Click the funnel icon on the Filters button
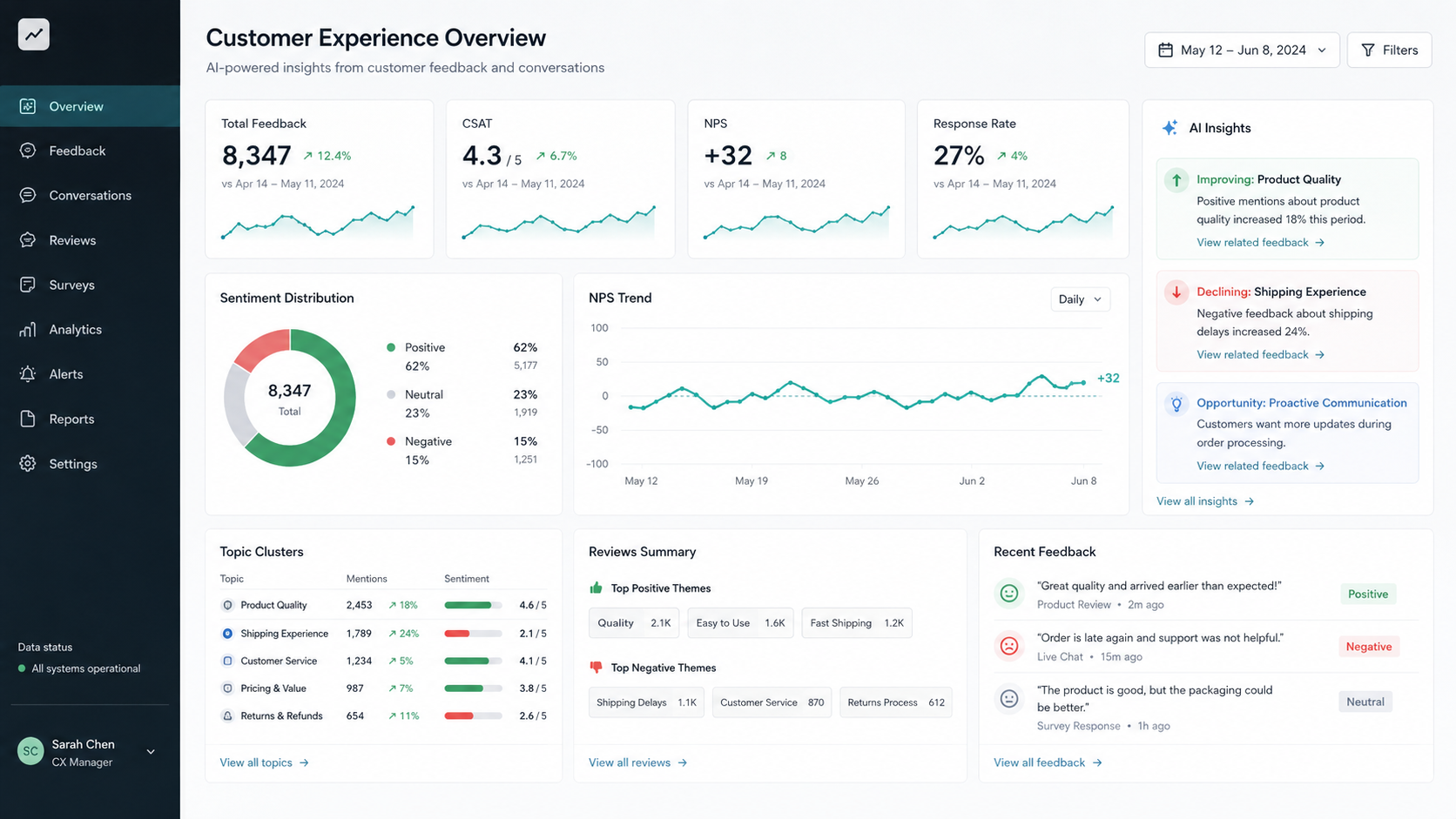The width and height of the screenshot is (1456, 819). (1368, 50)
